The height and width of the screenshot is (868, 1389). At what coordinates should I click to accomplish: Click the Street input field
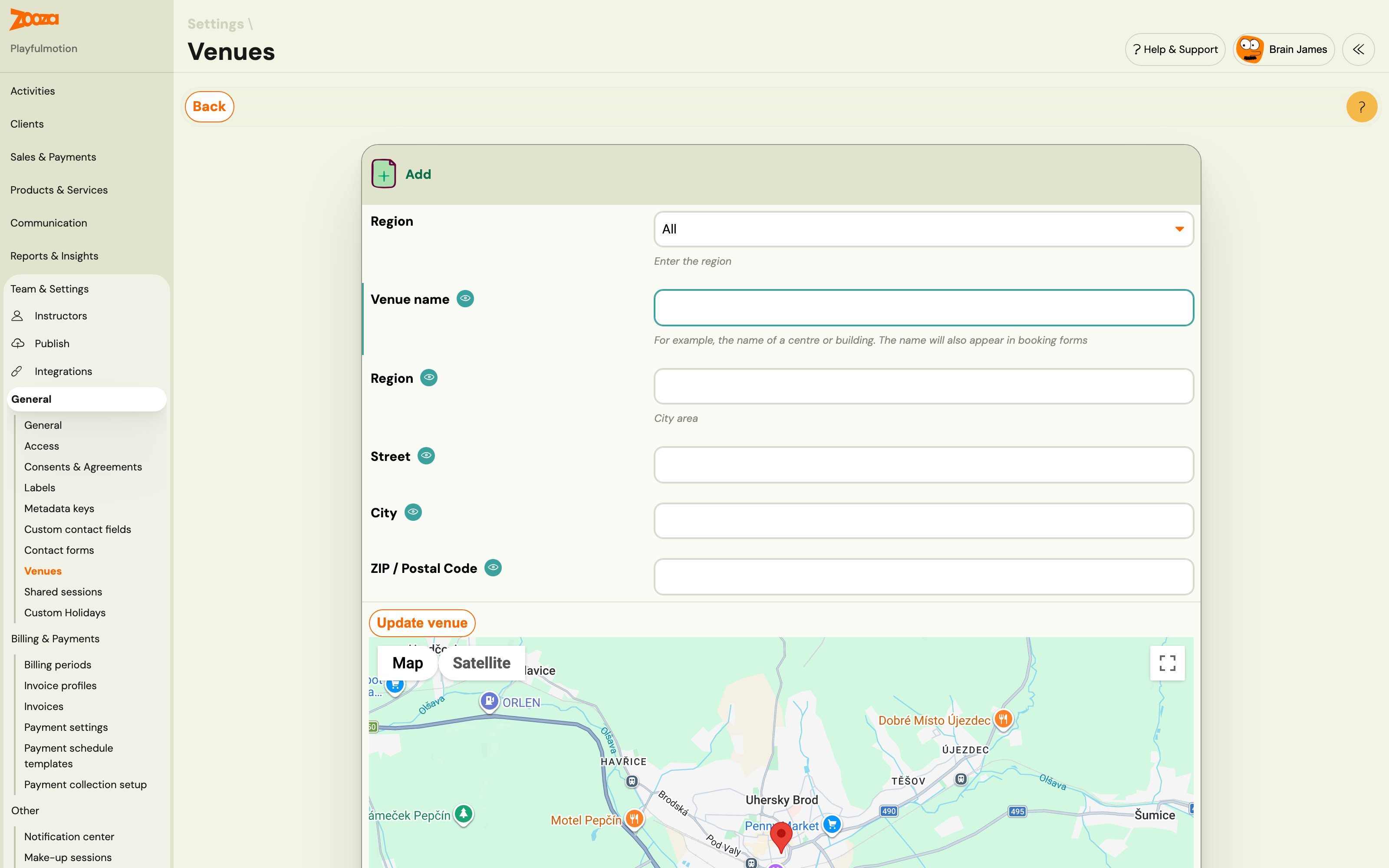[x=924, y=465]
